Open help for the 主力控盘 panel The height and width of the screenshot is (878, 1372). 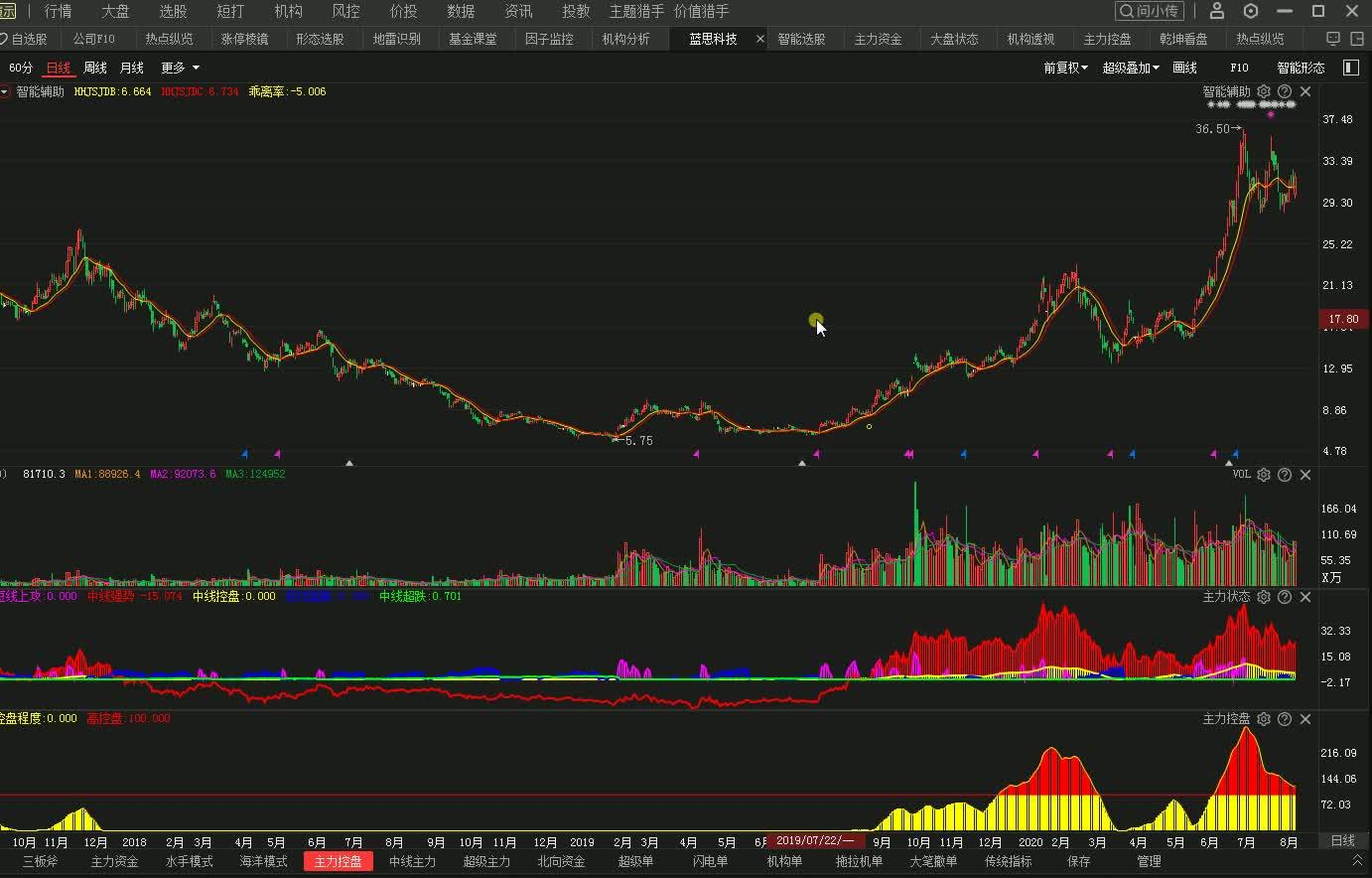[1285, 719]
